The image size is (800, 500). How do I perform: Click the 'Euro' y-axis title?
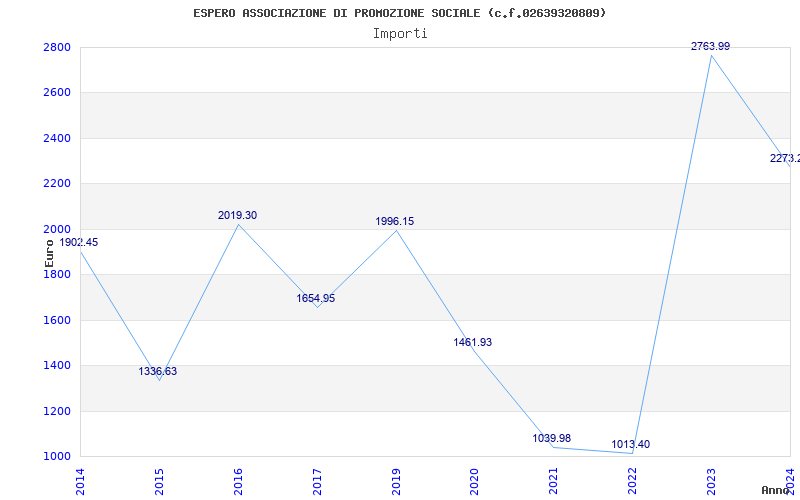(x=49, y=254)
